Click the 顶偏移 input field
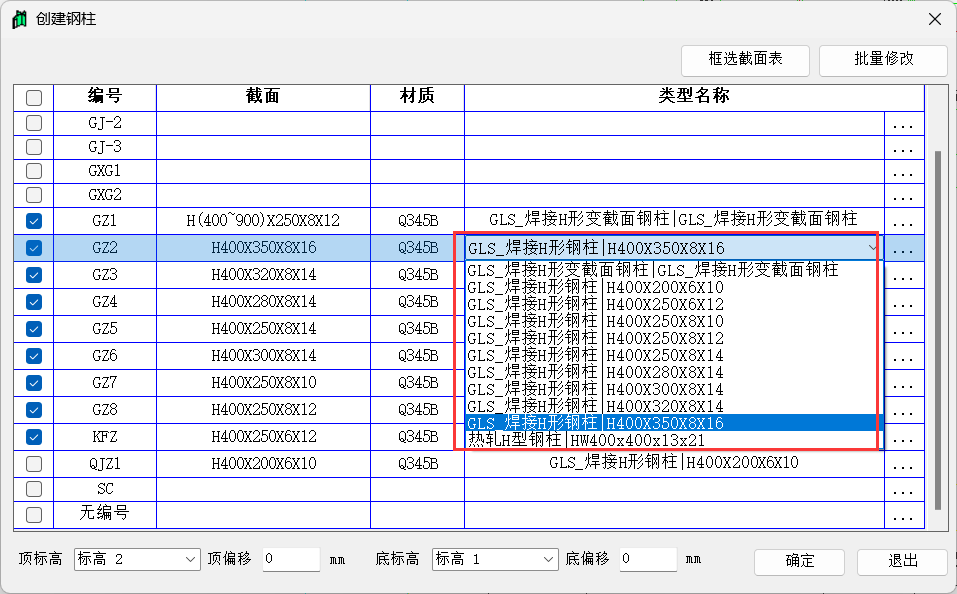Viewport: 957px width, 594px height. pyautogui.click(x=291, y=559)
